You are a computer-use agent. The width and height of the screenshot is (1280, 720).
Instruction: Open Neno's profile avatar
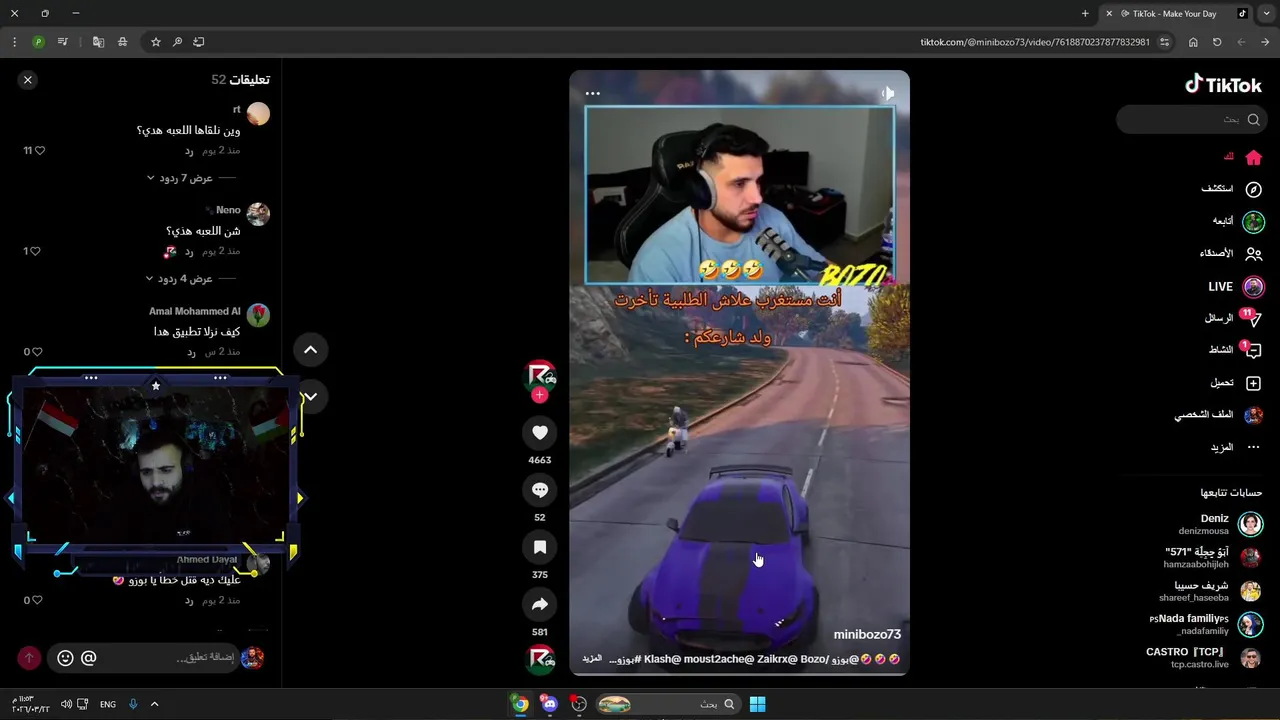click(258, 214)
